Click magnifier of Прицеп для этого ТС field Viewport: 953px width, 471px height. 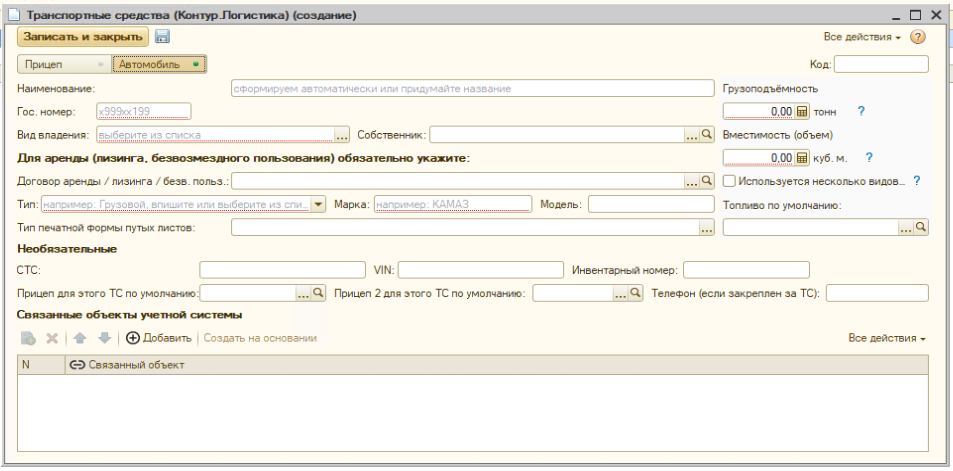pyautogui.click(x=318, y=293)
